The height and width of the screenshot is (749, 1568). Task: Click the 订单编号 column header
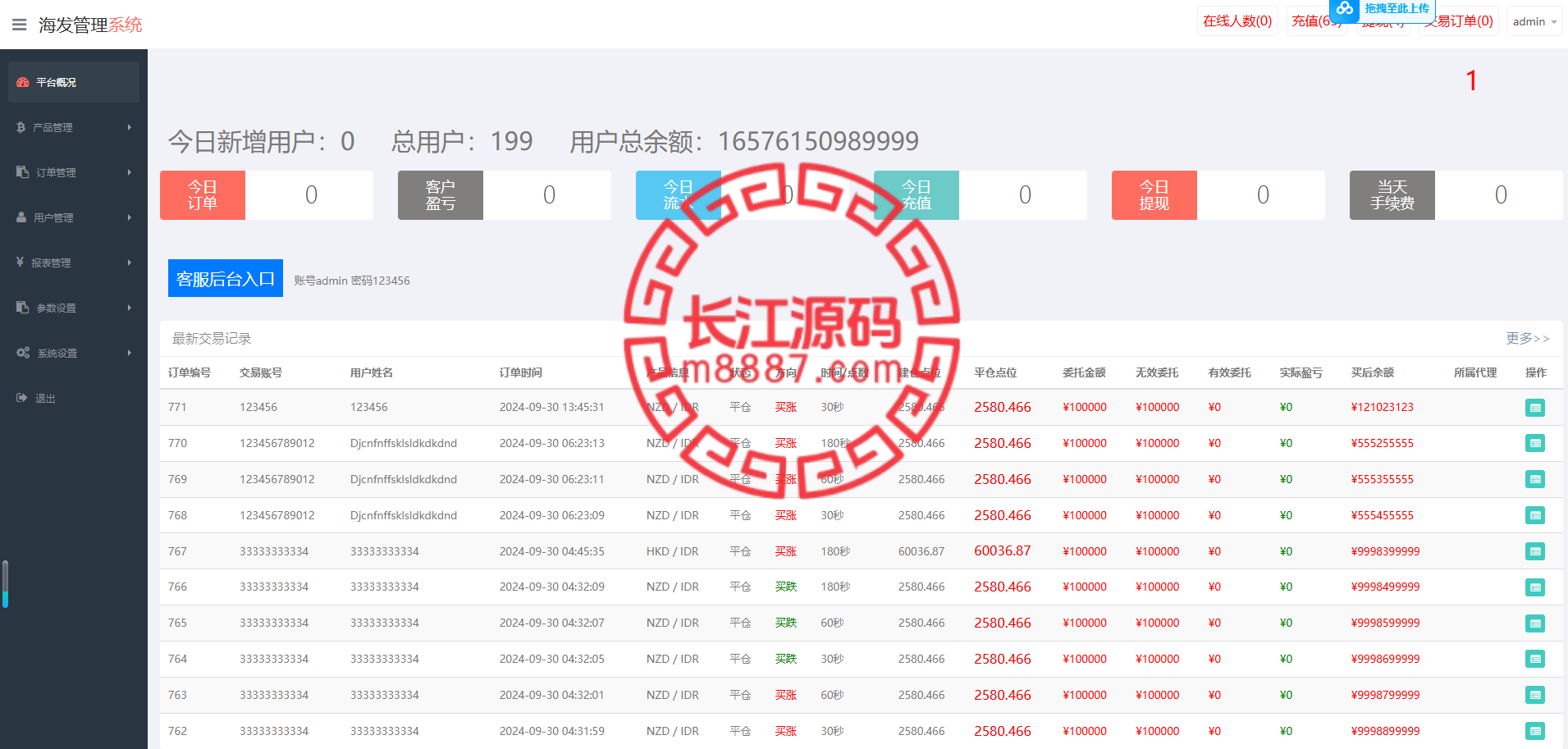(190, 372)
